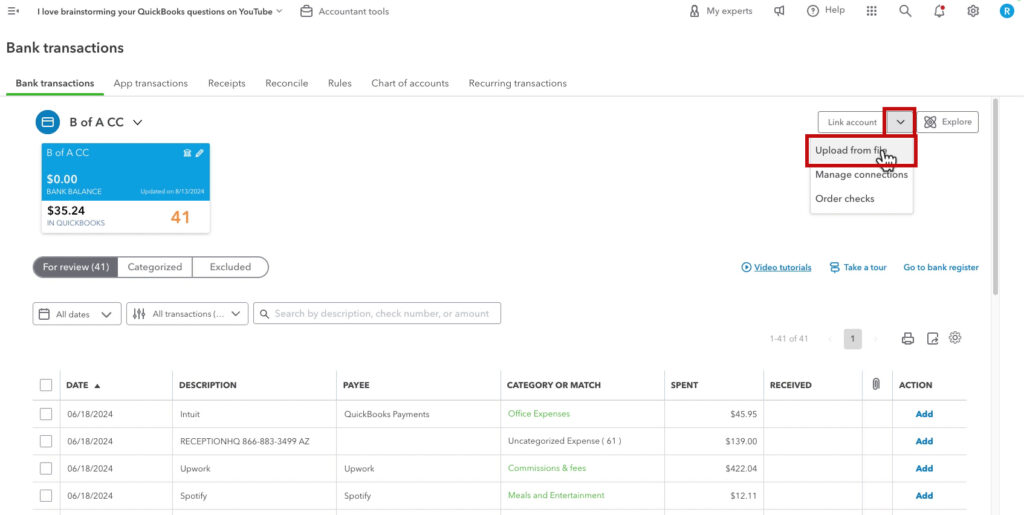This screenshot has width=1024, height=515.
Task: Open settings gear in top bar
Action: pos(973,11)
